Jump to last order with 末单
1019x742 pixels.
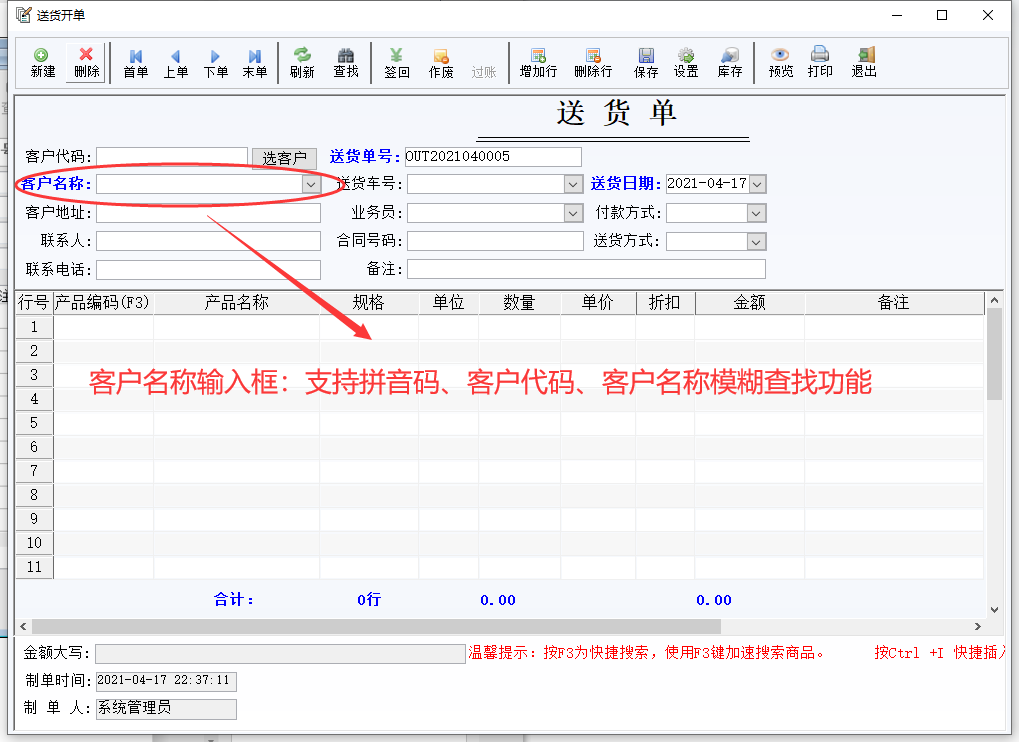(x=255, y=63)
